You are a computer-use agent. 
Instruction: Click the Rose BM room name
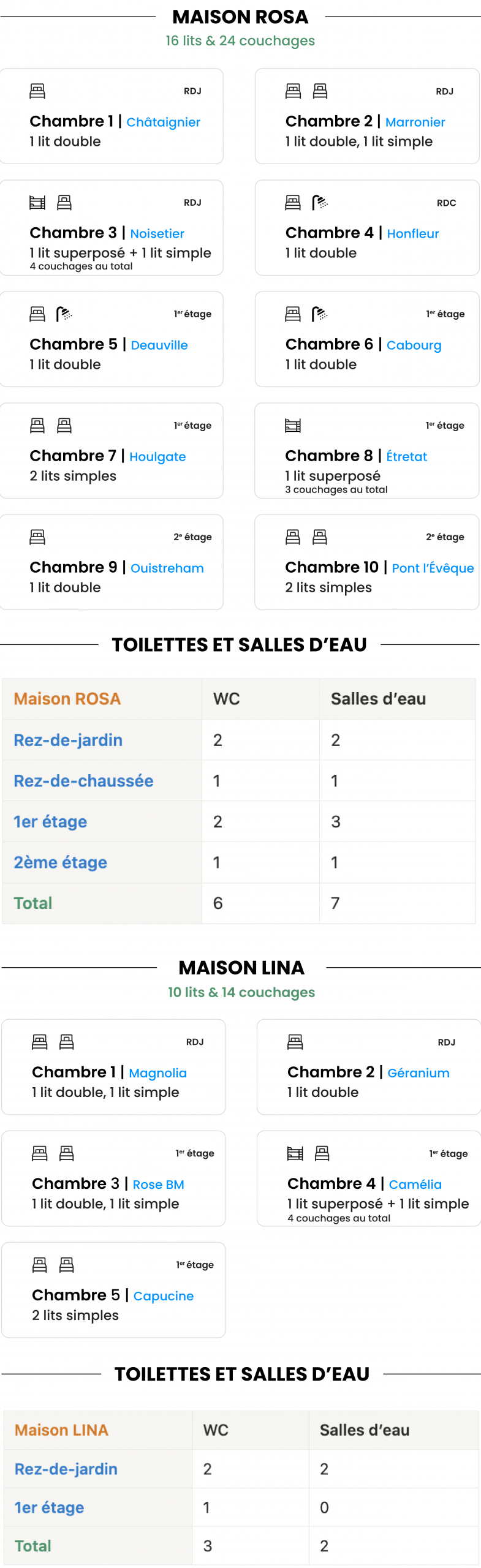click(x=158, y=1185)
